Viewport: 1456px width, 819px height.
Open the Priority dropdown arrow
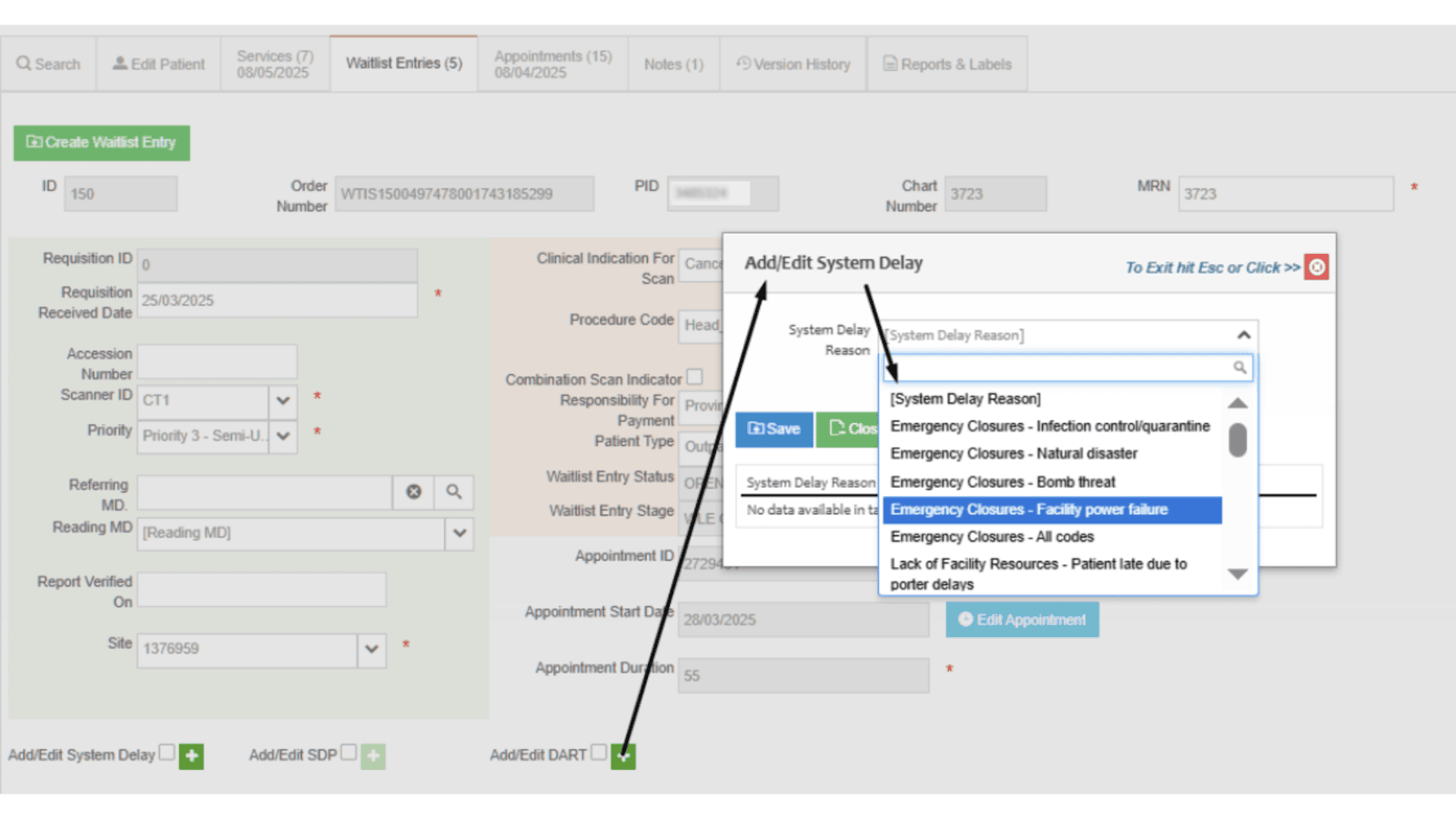pos(283,436)
